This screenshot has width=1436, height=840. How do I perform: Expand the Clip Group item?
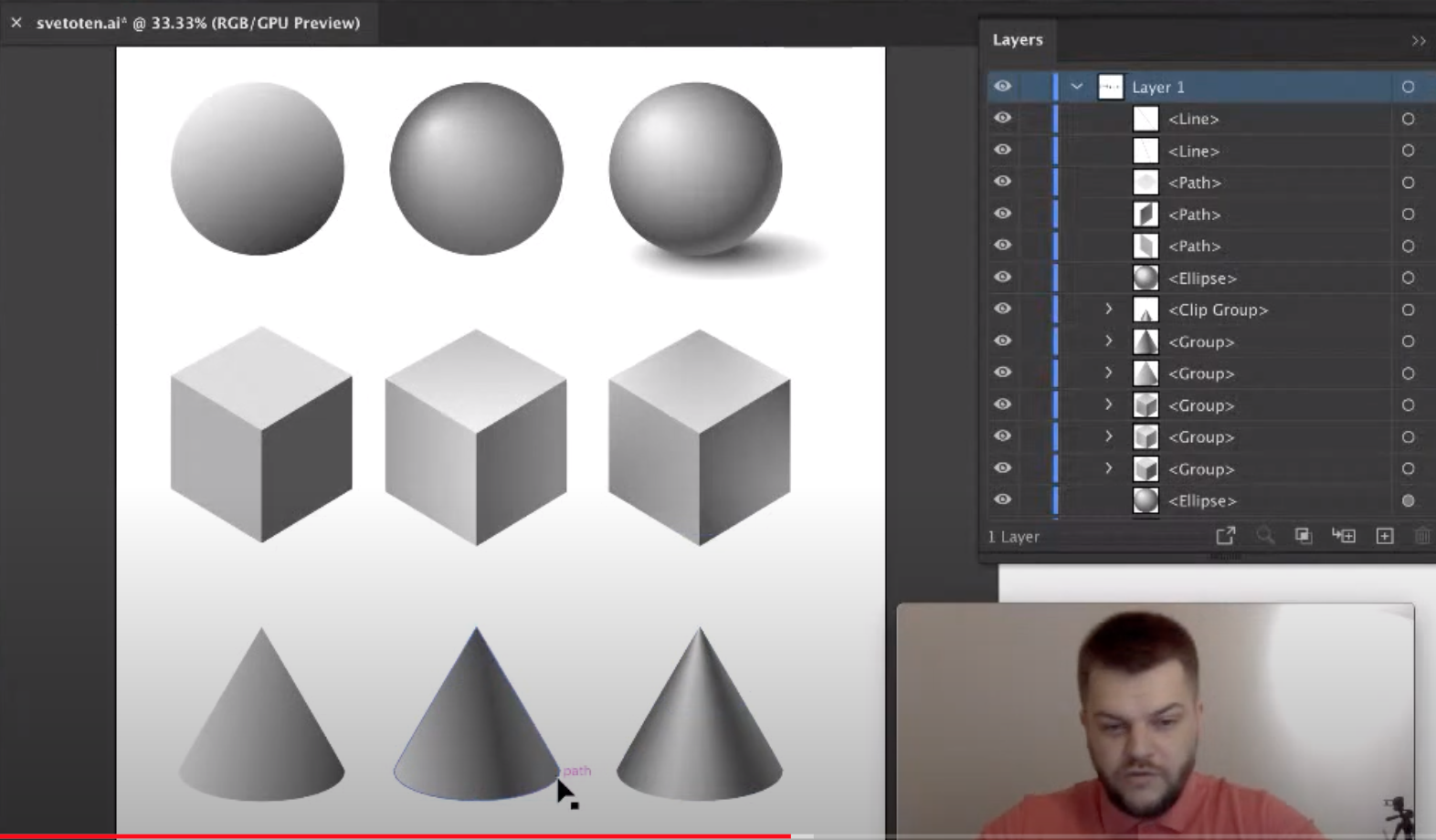click(x=1109, y=310)
